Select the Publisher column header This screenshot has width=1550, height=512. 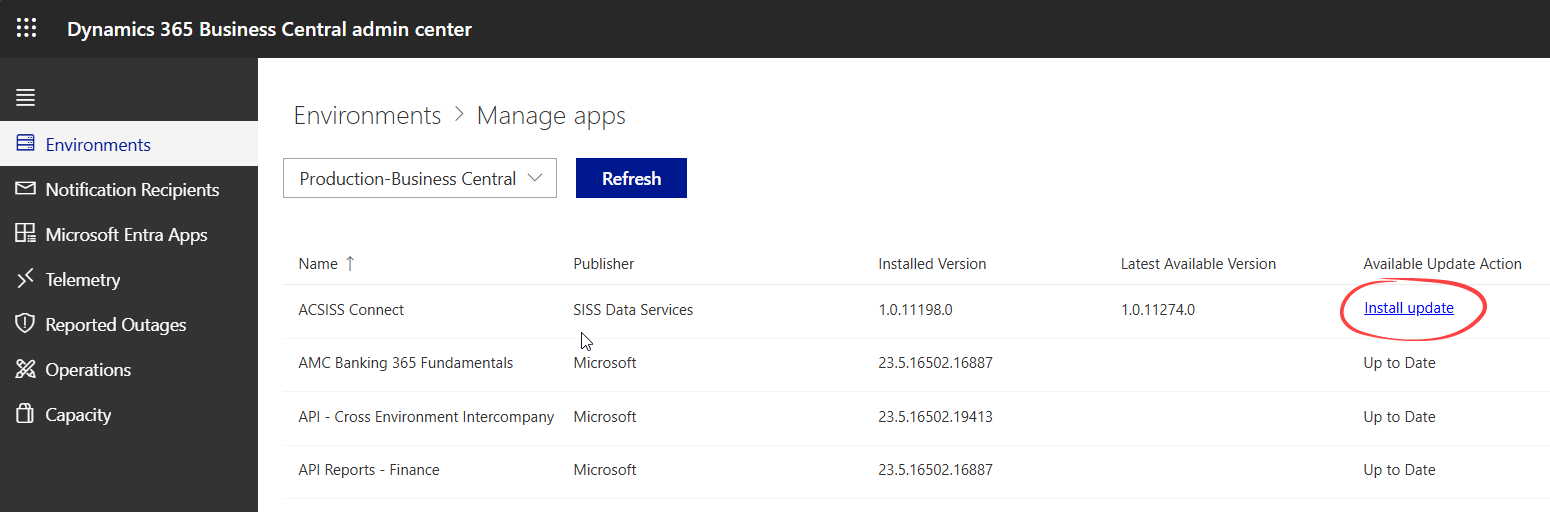[603, 264]
